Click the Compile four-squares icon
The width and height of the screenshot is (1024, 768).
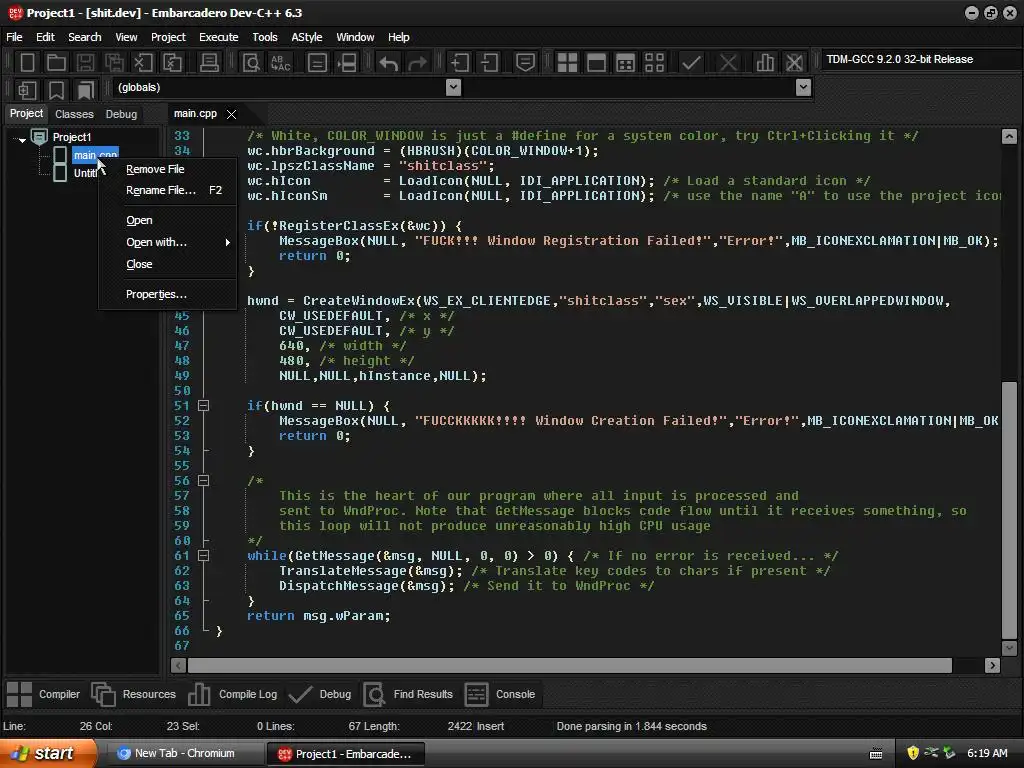(x=567, y=63)
